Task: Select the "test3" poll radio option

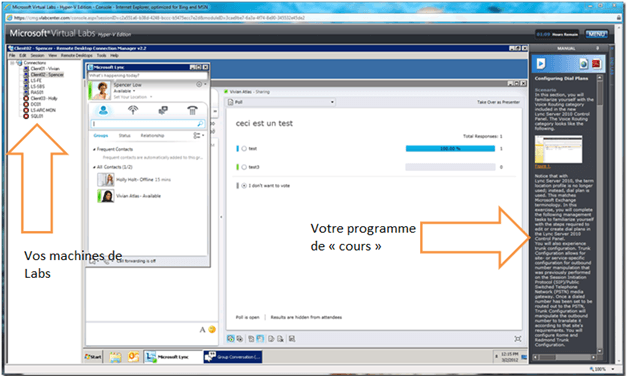Action: click(244, 167)
